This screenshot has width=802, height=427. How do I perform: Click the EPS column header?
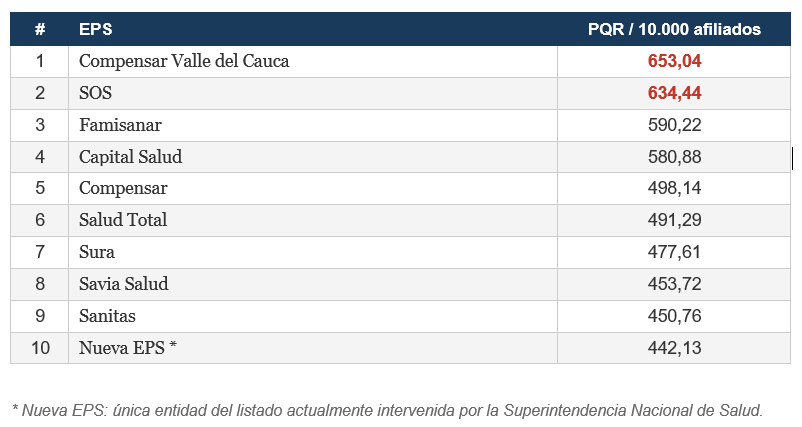[x=96, y=30]
